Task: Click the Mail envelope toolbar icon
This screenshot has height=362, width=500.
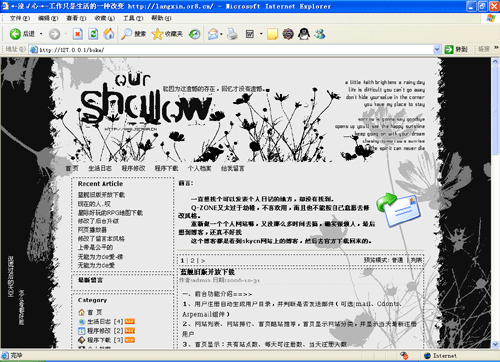Action: (x=213, y=34)
